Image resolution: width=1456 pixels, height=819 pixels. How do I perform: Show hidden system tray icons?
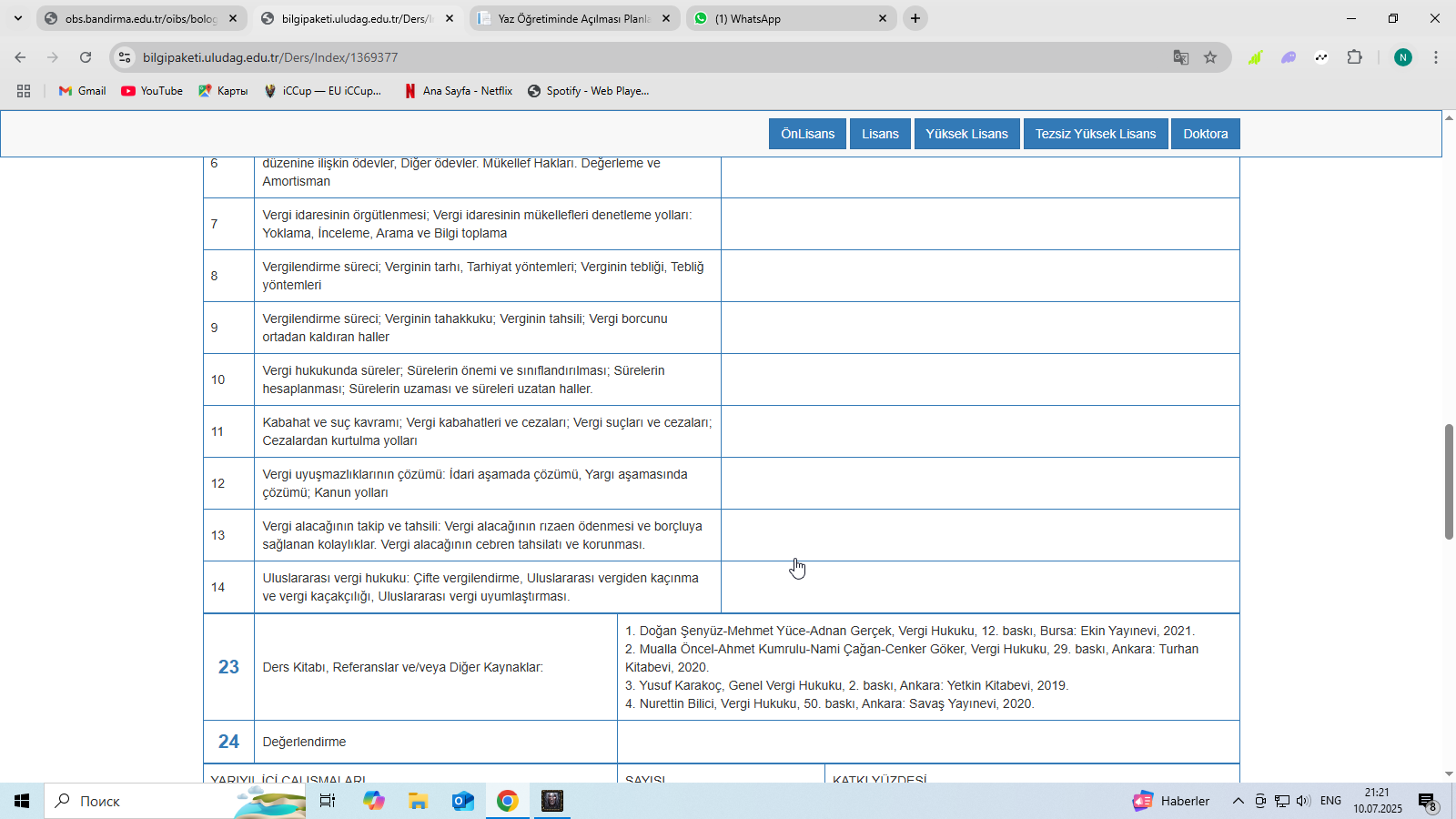point(1239,801)
